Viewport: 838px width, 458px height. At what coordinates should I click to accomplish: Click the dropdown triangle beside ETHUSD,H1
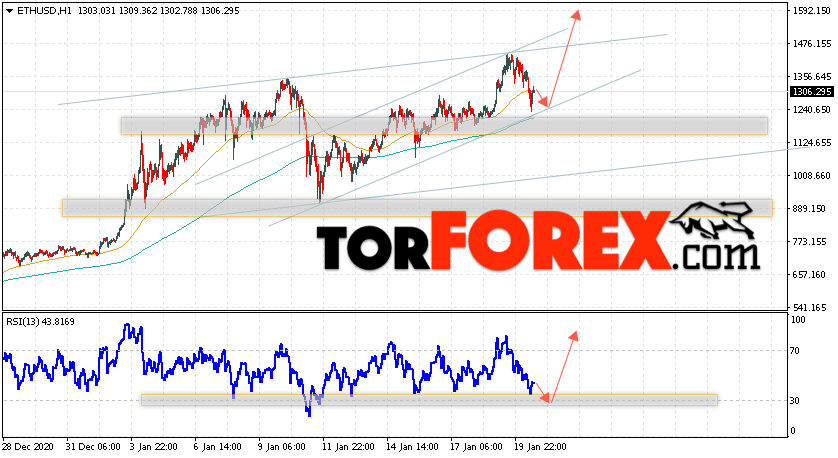tap(10, 11)
